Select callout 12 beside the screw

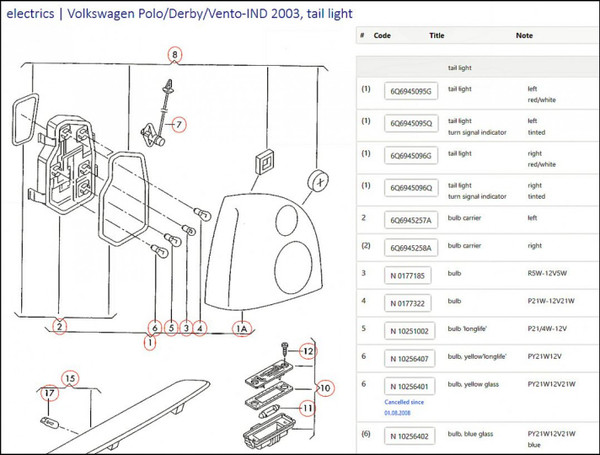[x=309, y=352]
